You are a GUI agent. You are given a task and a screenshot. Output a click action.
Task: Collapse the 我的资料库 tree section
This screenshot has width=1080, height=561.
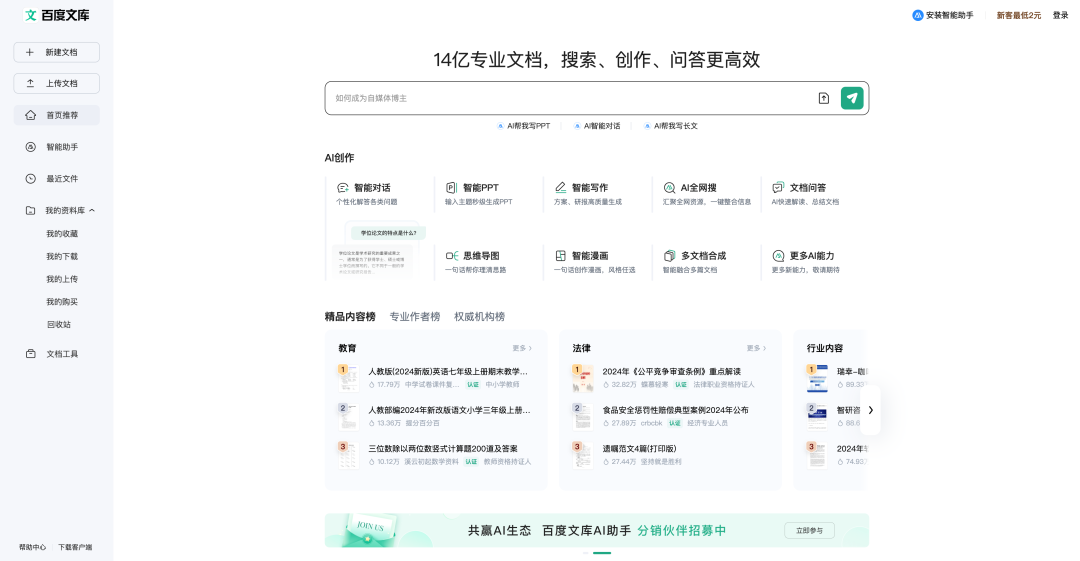(x=92, y=210)
